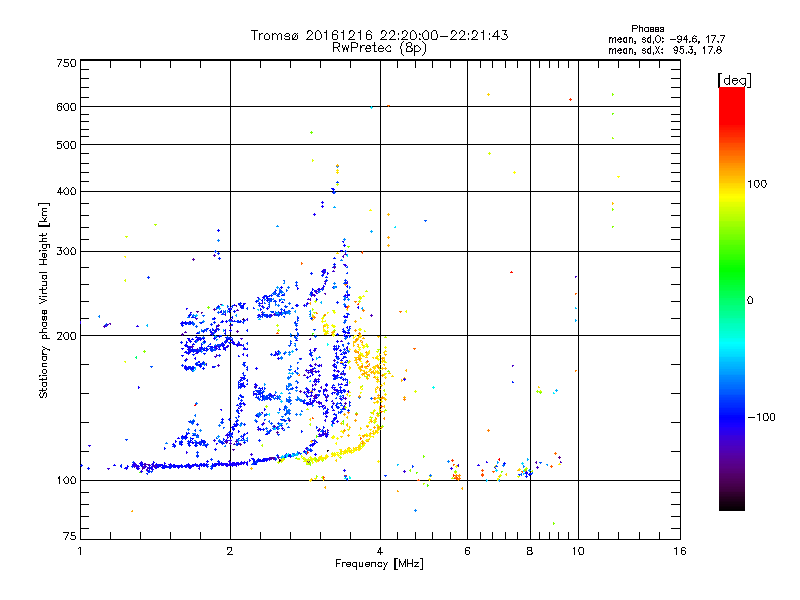Click colorbar tick label '-100'
This screenshot has height=600, width=800.
[761, 417]
